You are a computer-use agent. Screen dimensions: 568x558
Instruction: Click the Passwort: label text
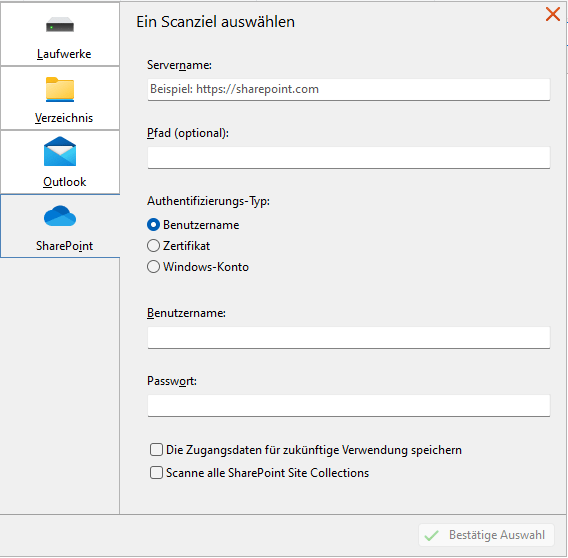172,381
